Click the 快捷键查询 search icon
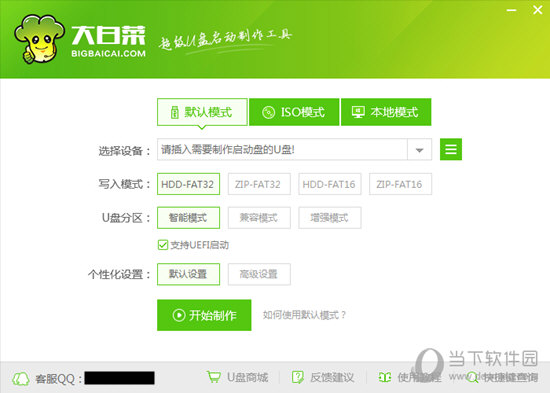This screenshot has height=393, width=550. pyautogui.click(x=472, y=378)
